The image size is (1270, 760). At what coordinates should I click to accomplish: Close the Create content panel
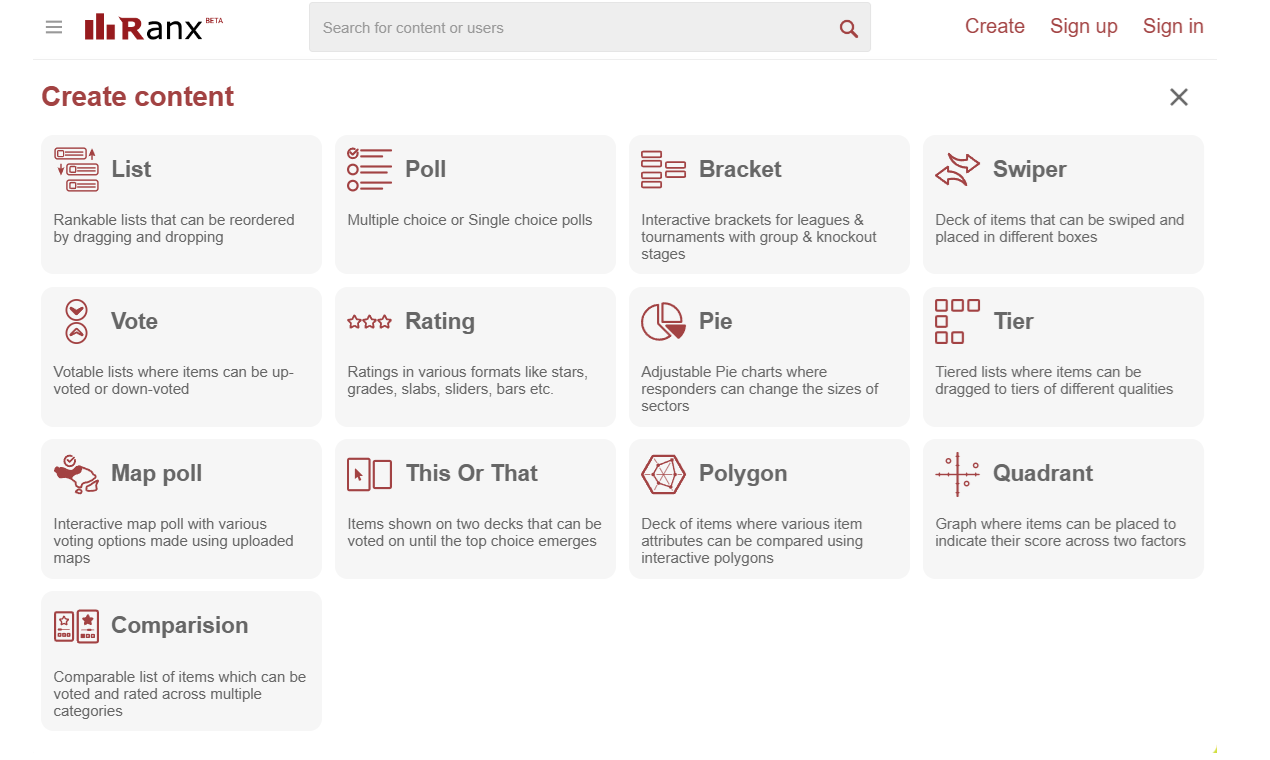[1179, 97]
